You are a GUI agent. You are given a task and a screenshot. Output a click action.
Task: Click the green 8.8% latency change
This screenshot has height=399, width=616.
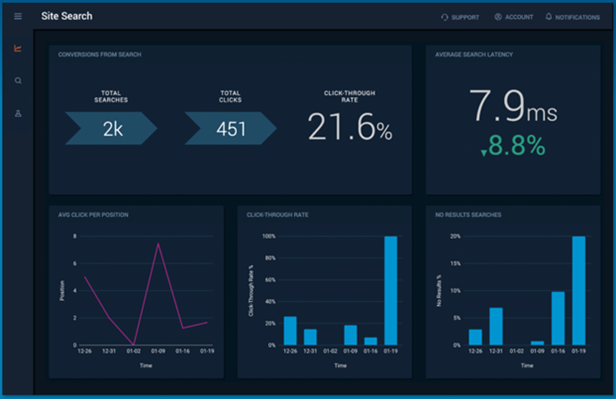pyautogui.click(x=517, y=145)
